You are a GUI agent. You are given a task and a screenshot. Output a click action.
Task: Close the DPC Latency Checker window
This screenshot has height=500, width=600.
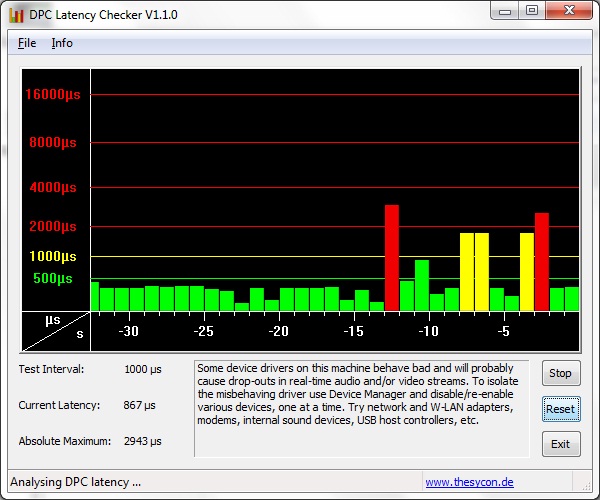coord(569,10)
